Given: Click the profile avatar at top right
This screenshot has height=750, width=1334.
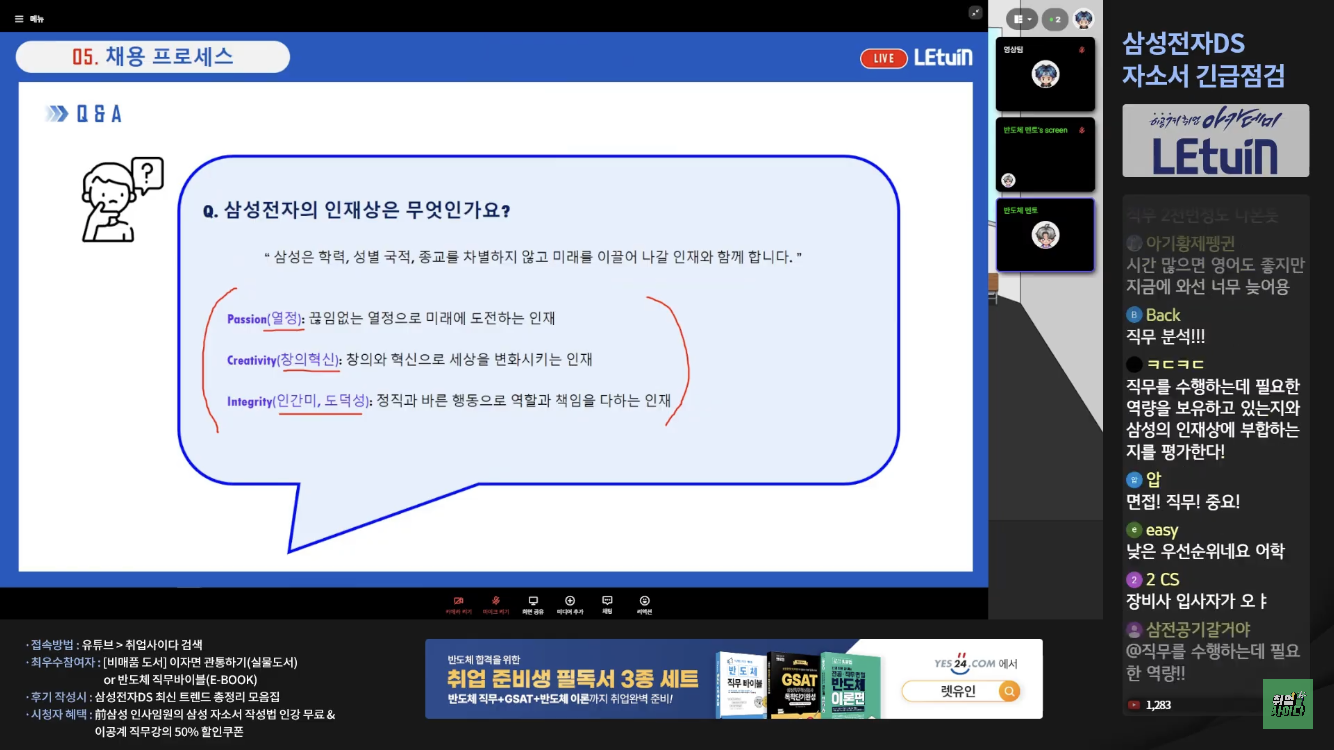Looking at the screenshot, I should tap(1084, 19).
